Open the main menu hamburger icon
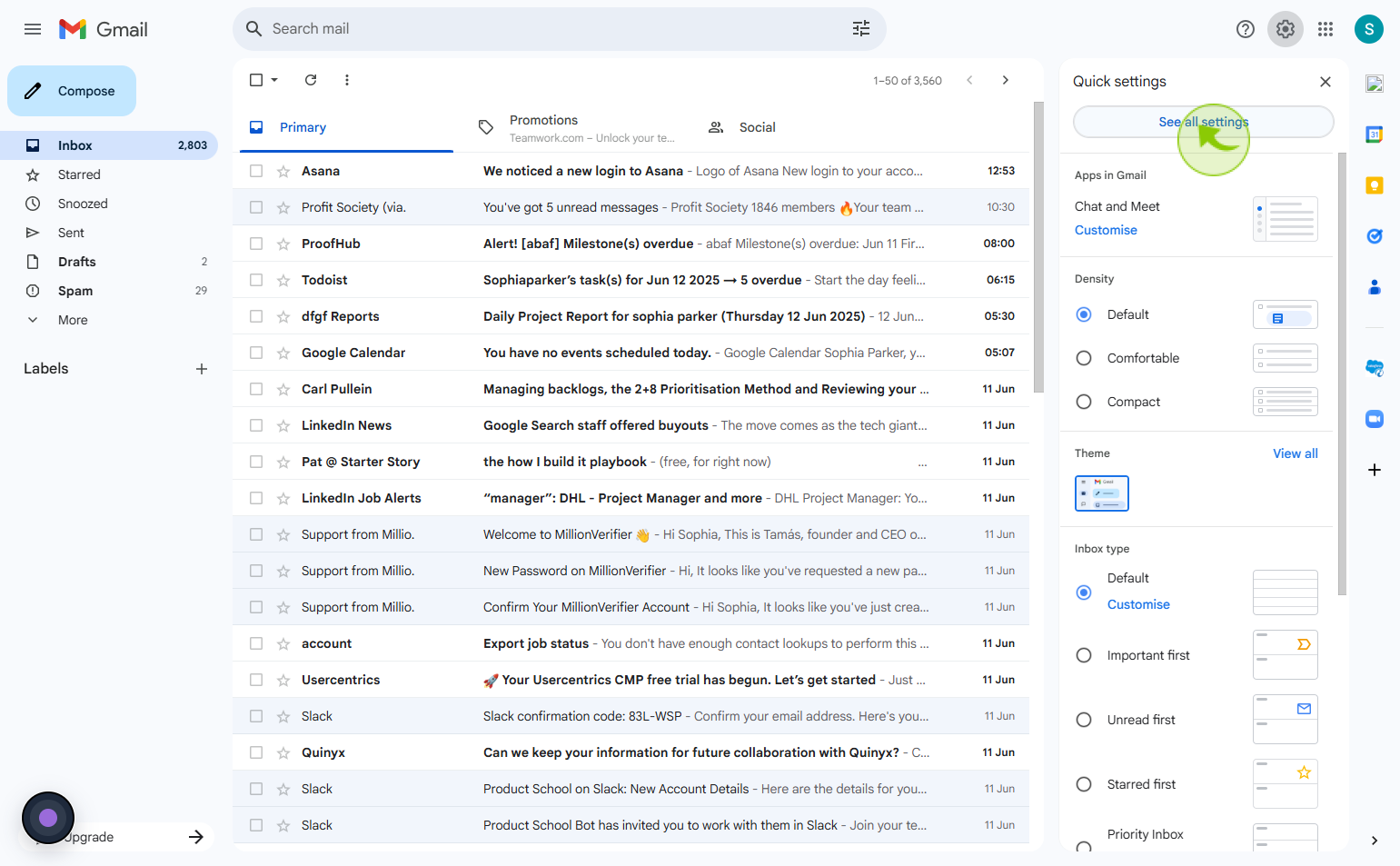Viewport: 1400px width, 866px height. click(x=33, y=29)
